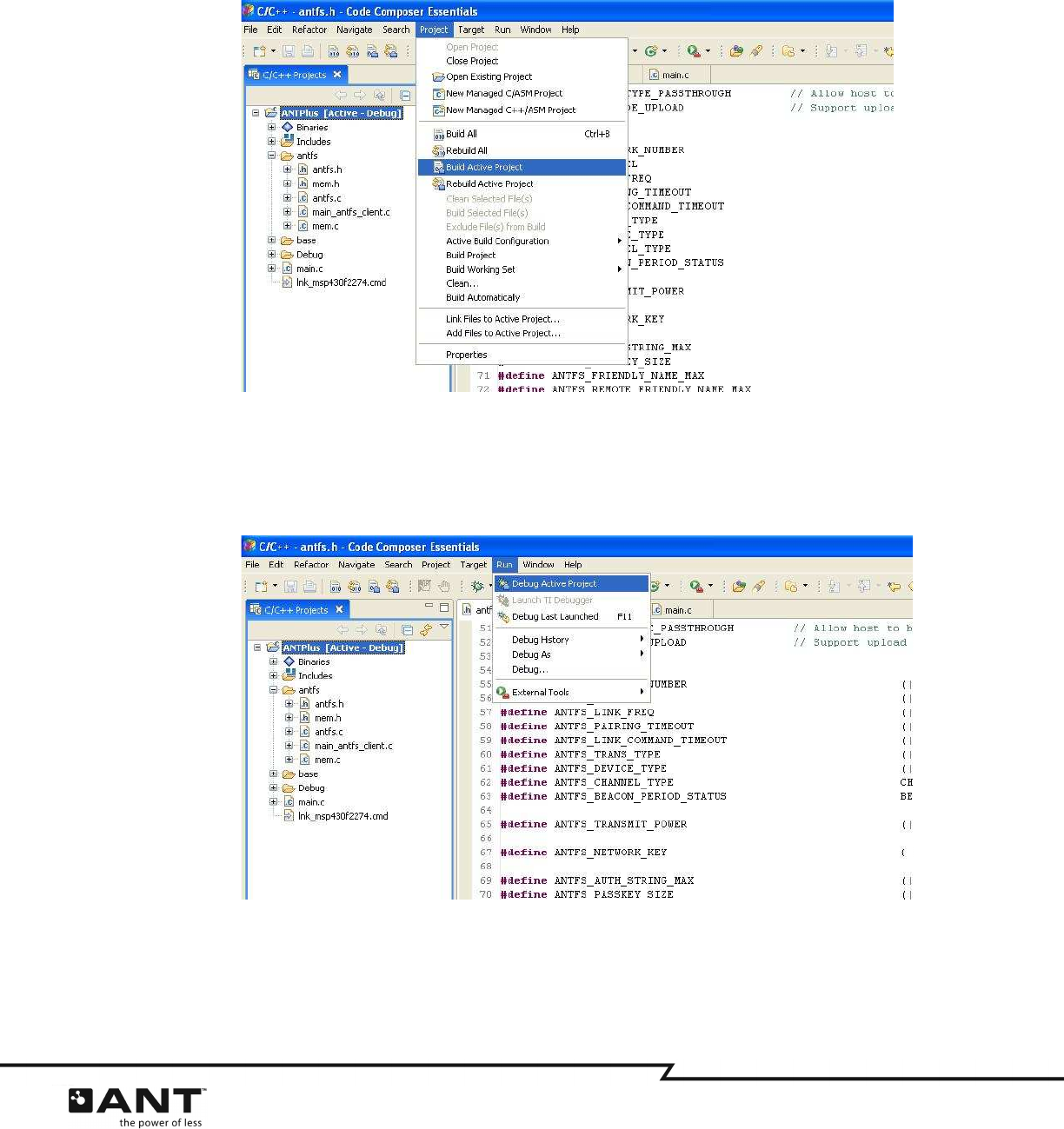Open the External Tools submenu in Run menu
The height and width of the screenshot is (1129, 1064).
click(x=571, y=692)
